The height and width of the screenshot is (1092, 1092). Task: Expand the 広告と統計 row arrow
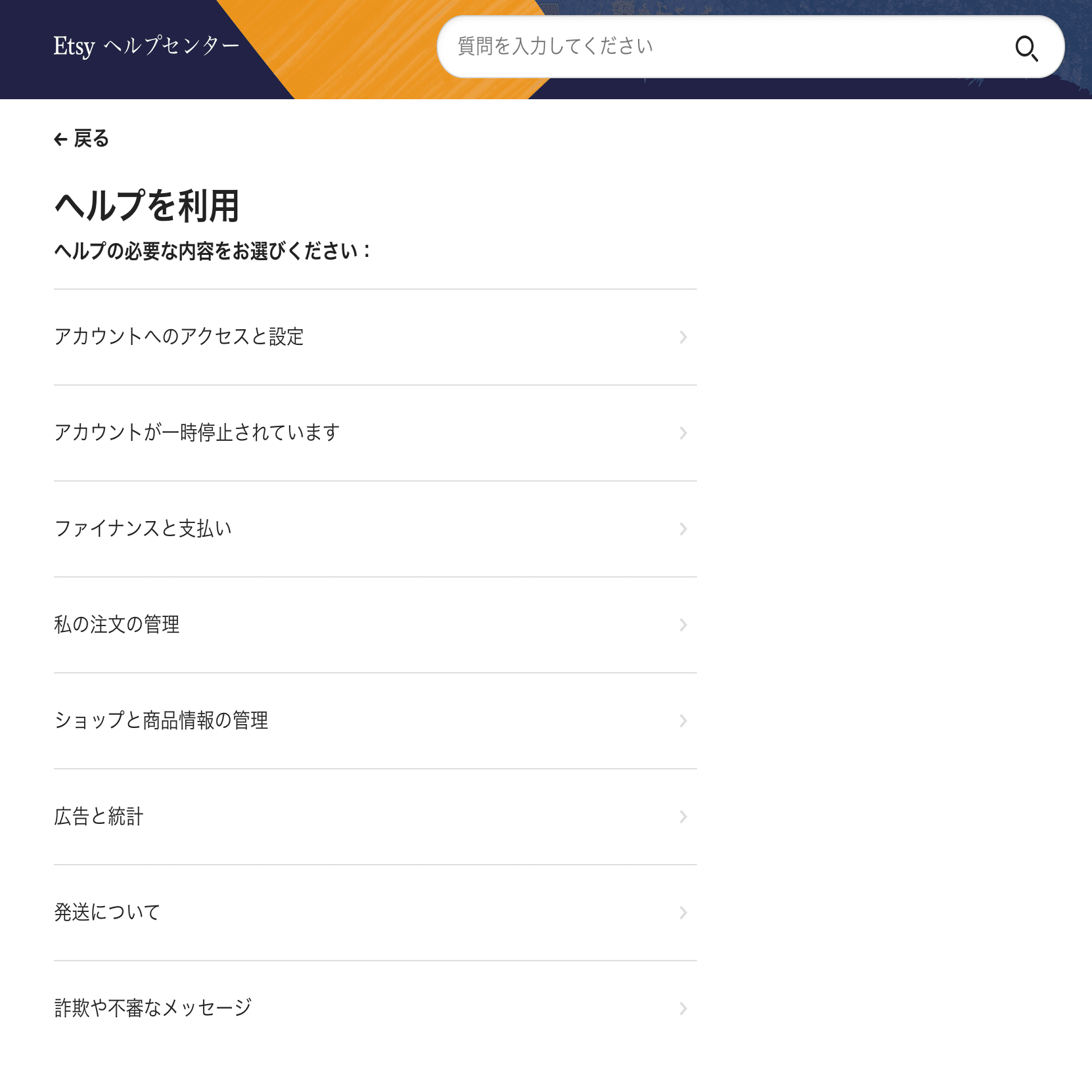coord(683,817)
